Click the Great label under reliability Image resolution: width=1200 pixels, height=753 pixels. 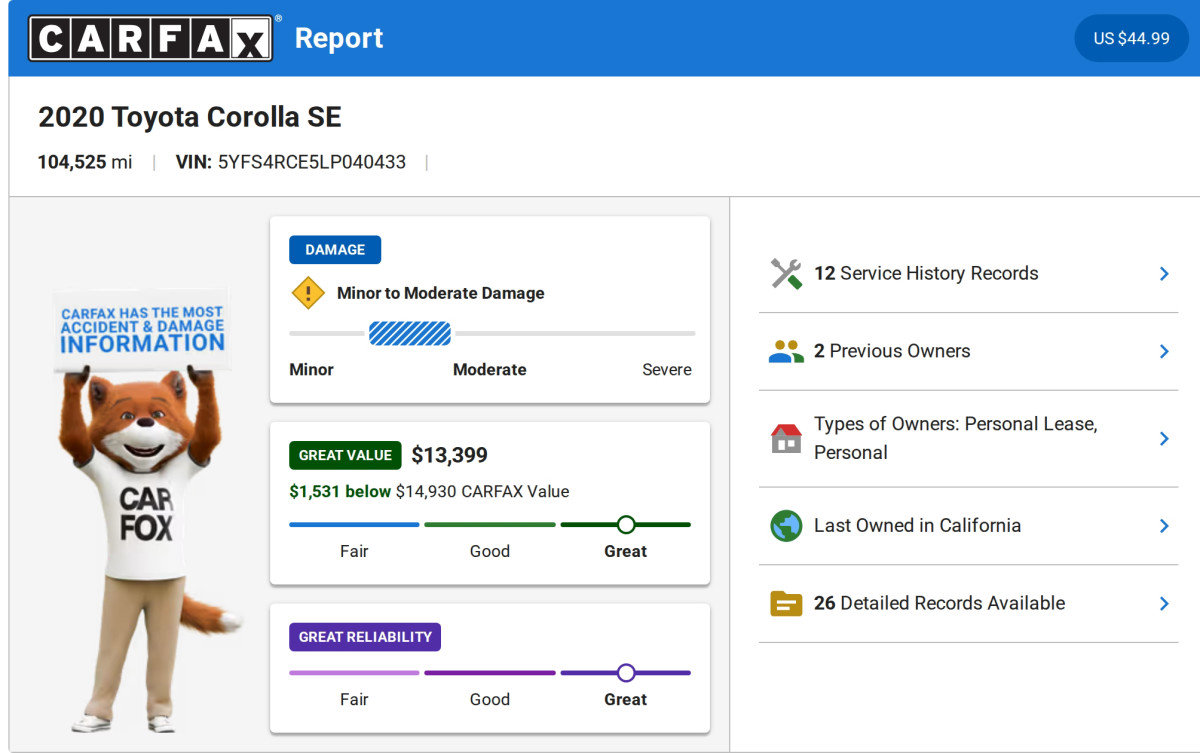point(626,699)
